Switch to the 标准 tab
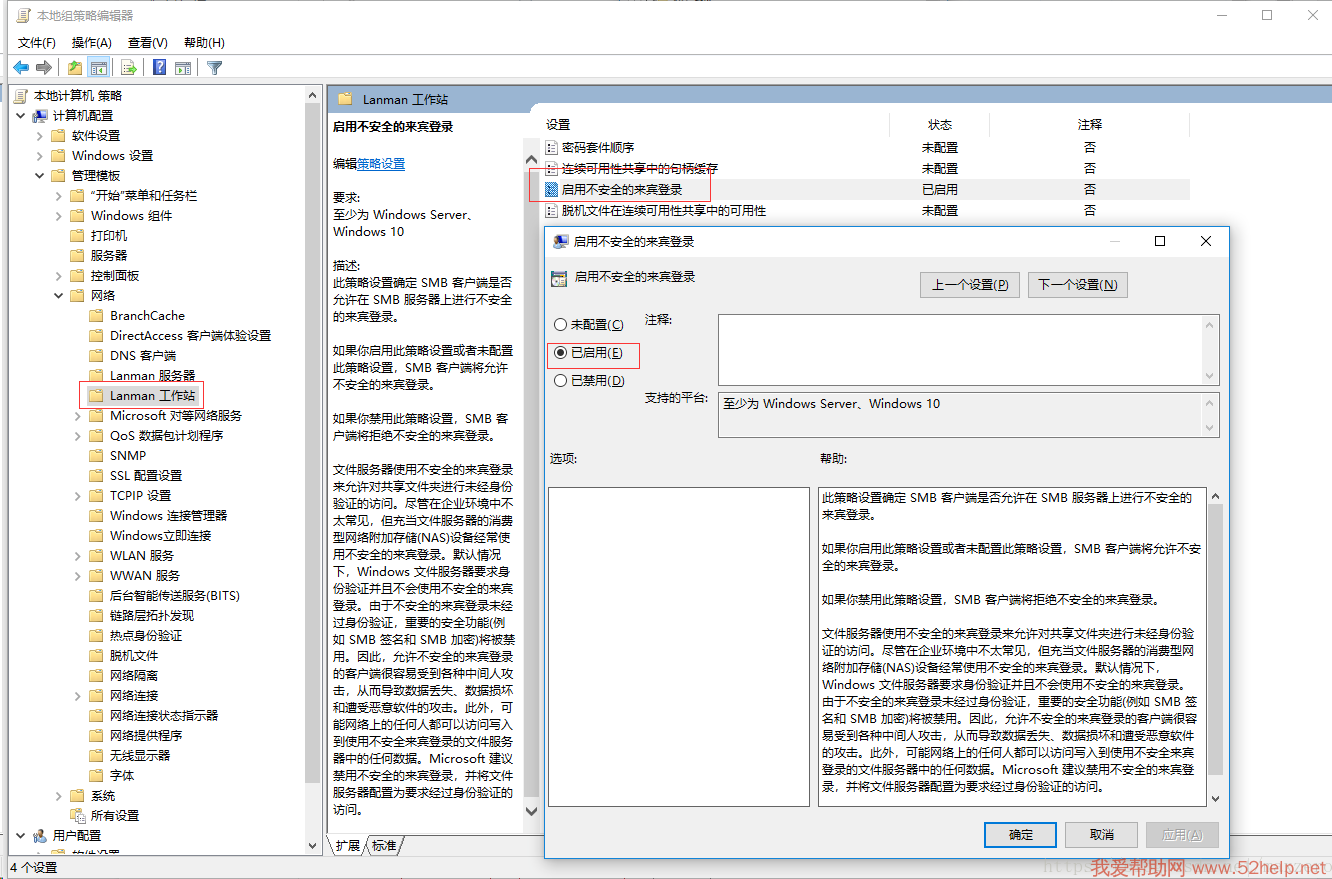 (384, 846)
